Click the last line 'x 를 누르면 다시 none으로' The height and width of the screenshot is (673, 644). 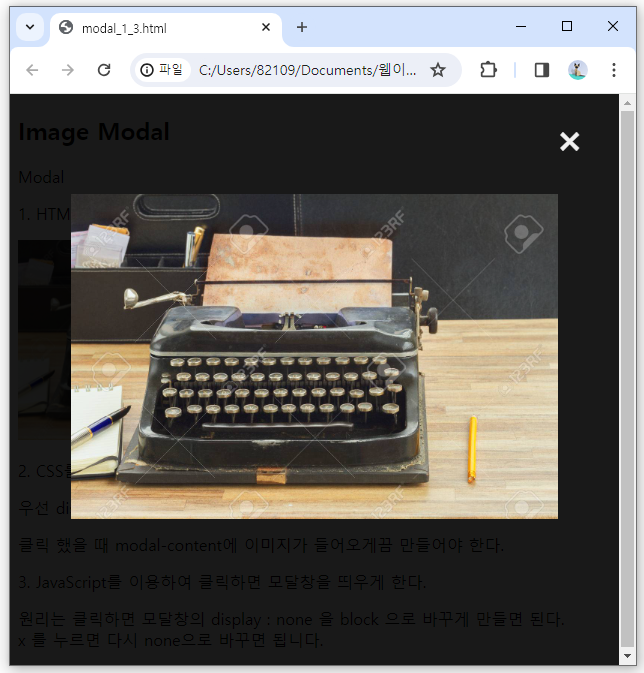[x=170, y=640]
